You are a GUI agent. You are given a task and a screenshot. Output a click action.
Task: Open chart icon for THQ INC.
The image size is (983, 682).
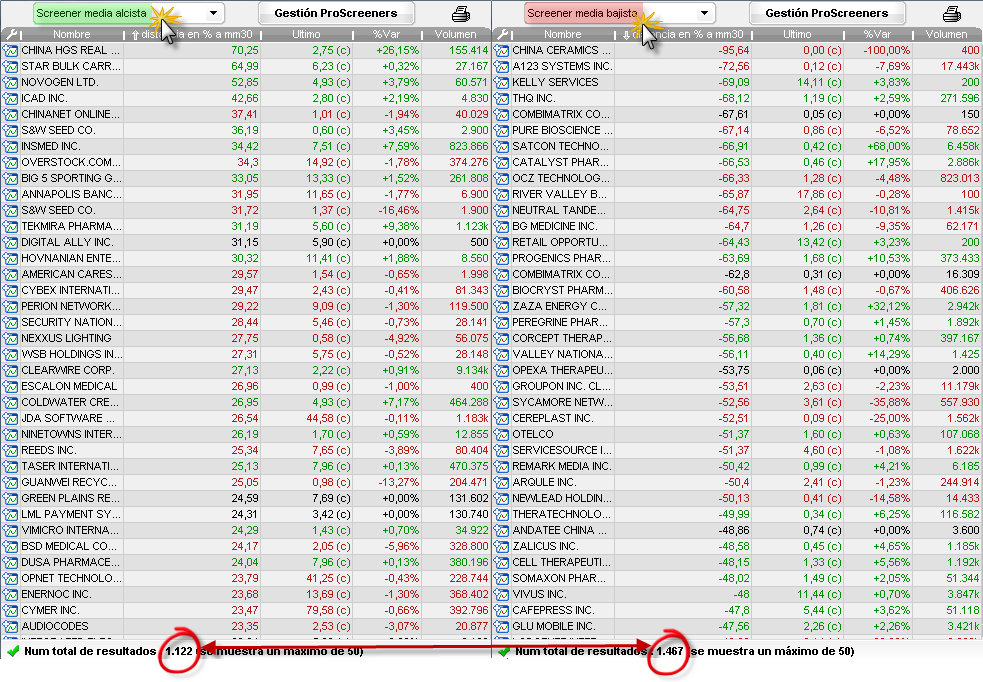tap(501, 98)
